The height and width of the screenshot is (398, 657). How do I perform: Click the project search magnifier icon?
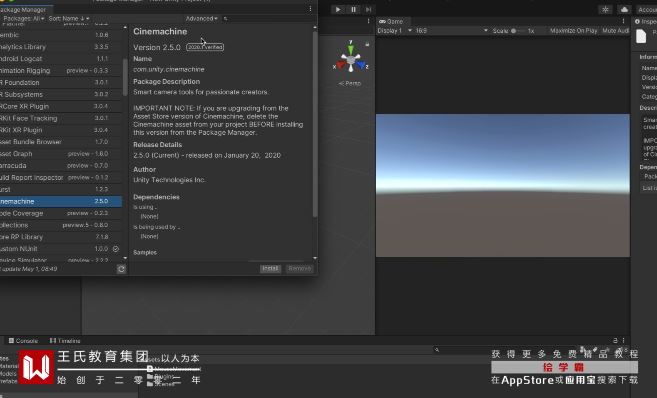(x=437, y=349)
